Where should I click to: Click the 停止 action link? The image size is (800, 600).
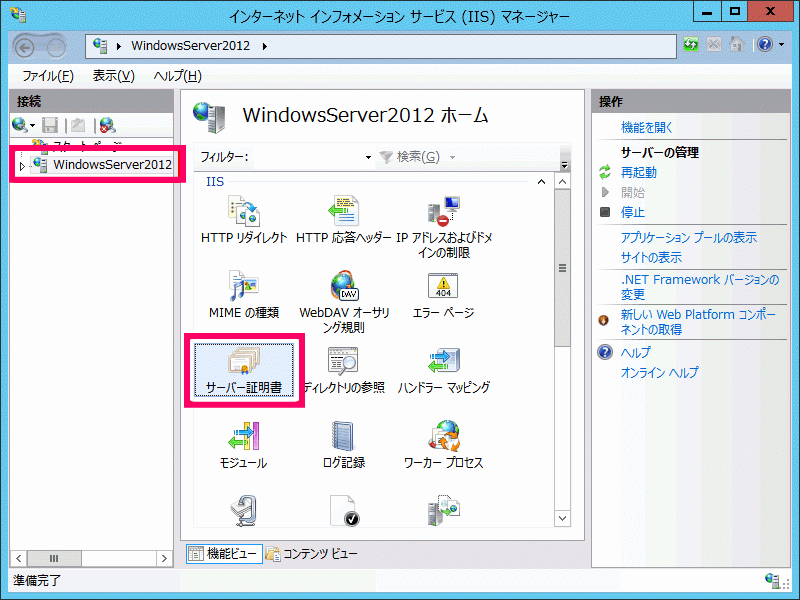(633, 212)
